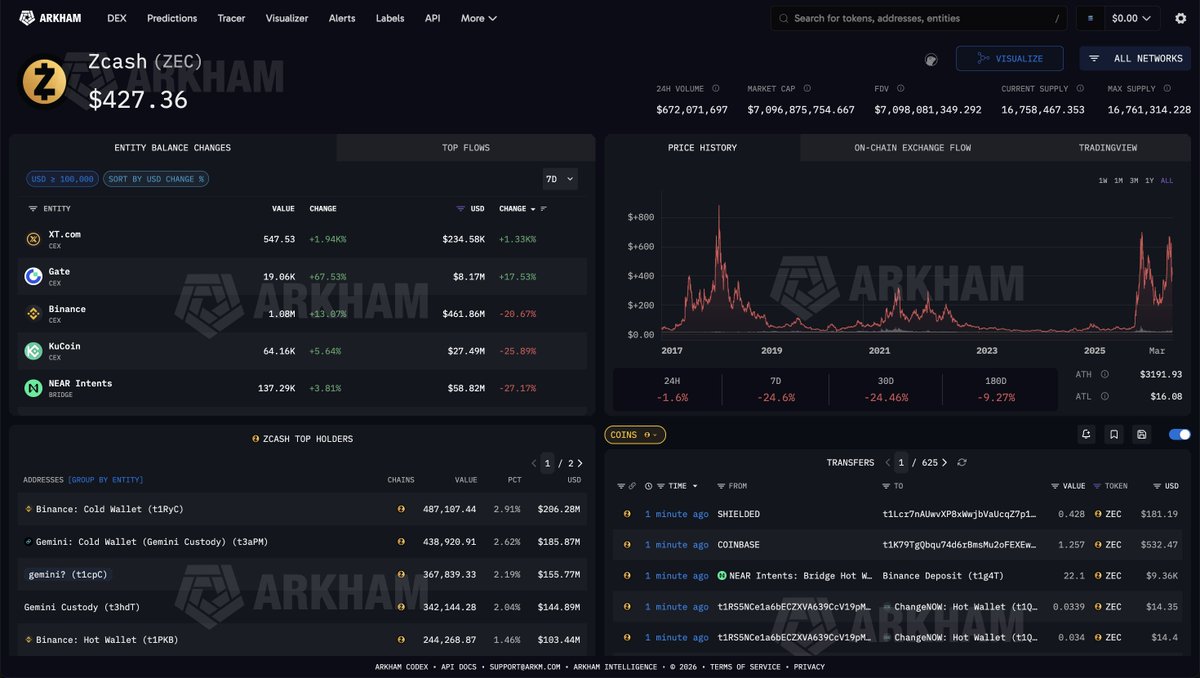Open the DEX menu item
The width and height of the screenshot is (1200, 678).
pyautogui.click(x=116, y=18)
